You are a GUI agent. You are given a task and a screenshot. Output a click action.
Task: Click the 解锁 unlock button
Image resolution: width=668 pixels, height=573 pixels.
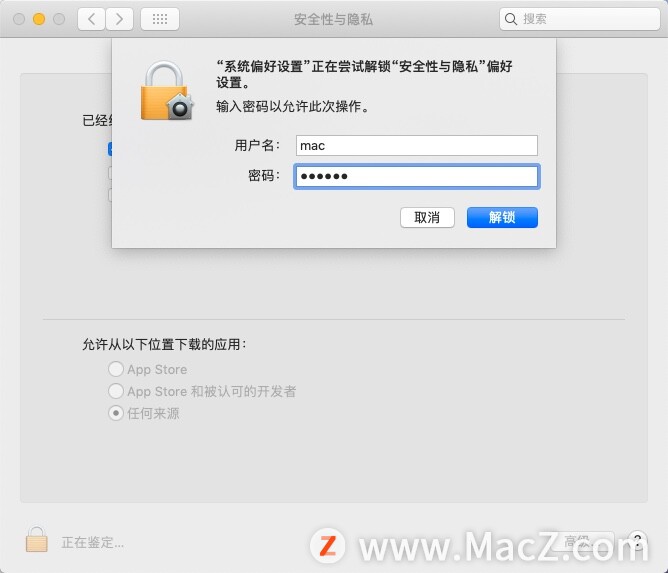(502, 218)
